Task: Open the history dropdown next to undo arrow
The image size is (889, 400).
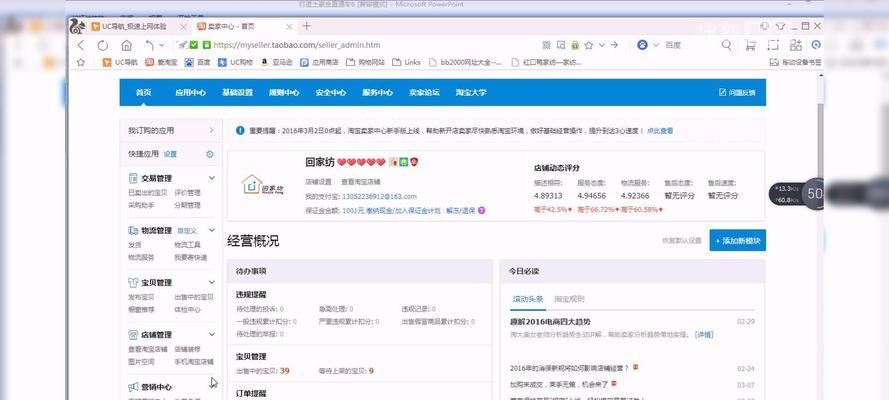Action: tap(162, 45)
